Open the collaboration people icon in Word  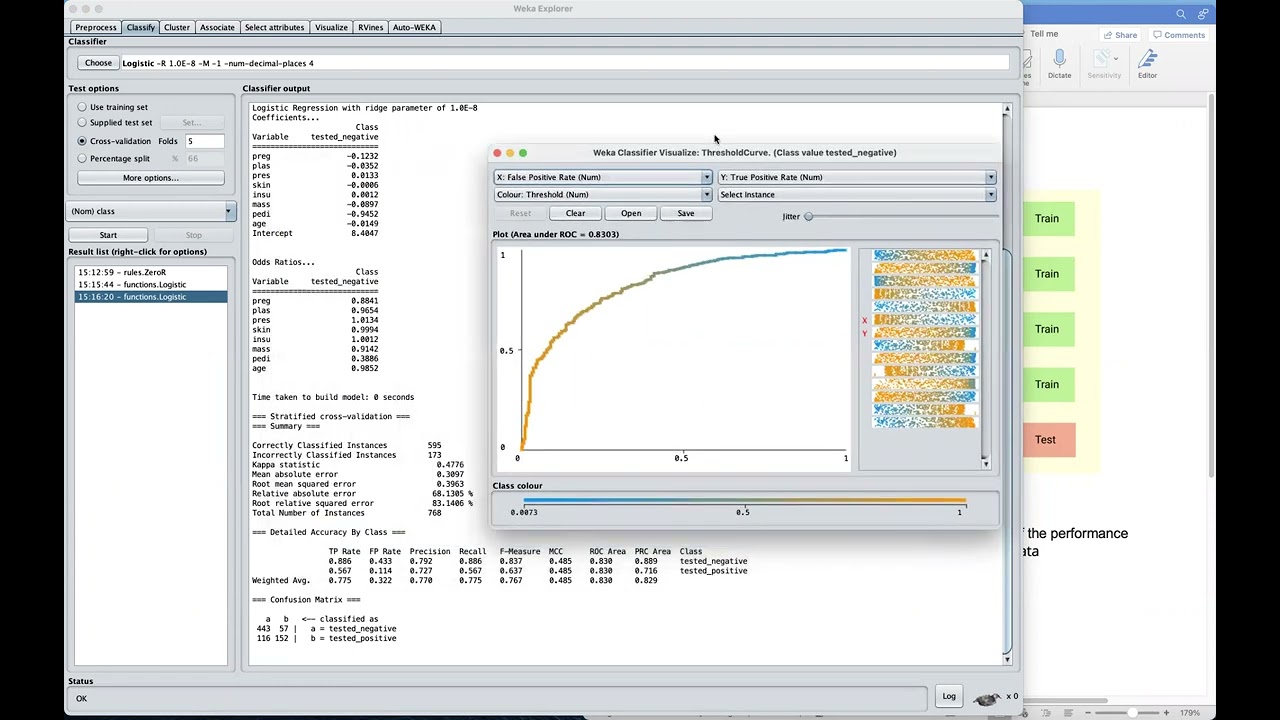coord(1203,14)
